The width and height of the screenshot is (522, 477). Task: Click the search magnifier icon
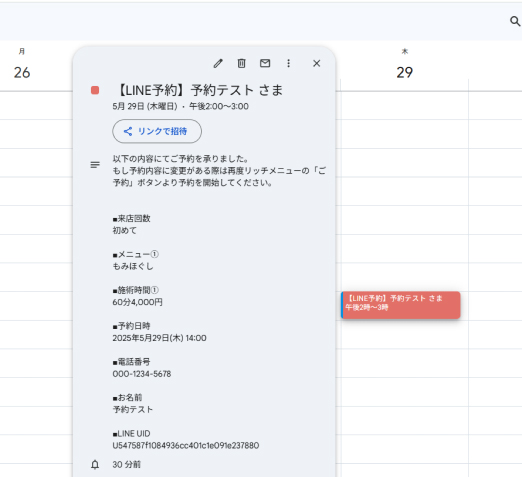[515, 21]
